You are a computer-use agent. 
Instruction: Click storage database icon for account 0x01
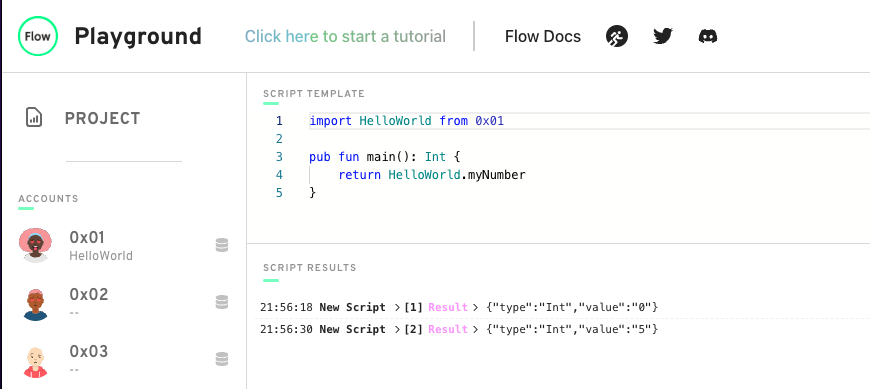point(222,245)
